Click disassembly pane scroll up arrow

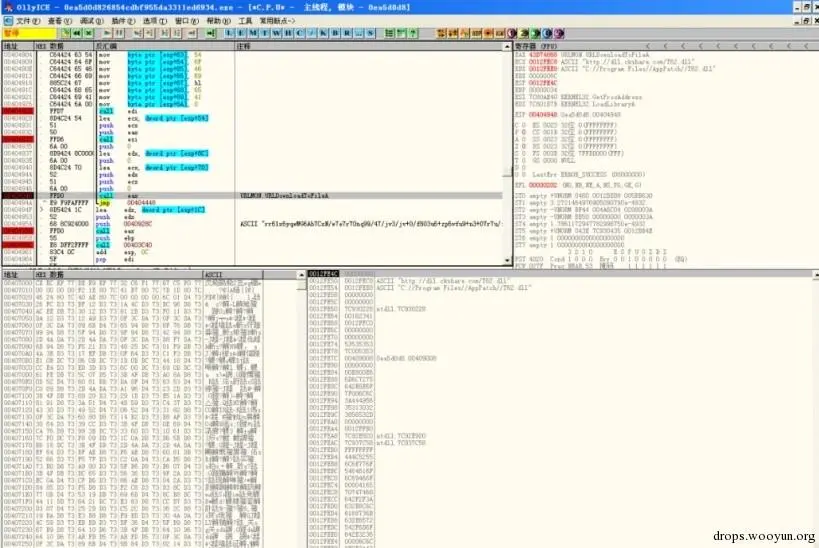[x=507, y=47]
